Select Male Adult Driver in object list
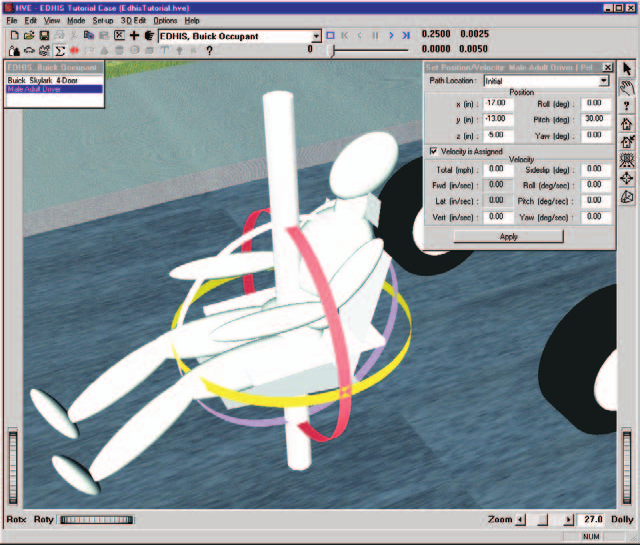Image resolution: width=640 pixels, height=545 pixels. point(54,89)
